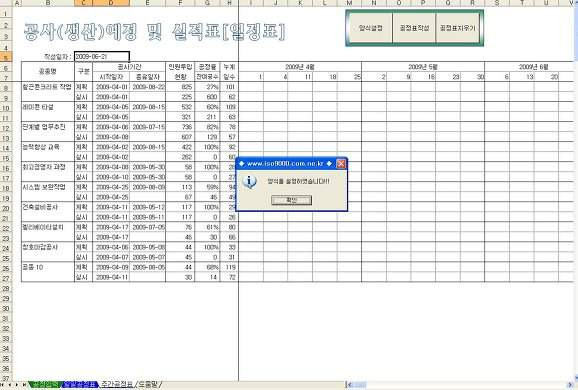The height and width of the screenshot is (390, 578).
Task: Click the 구분 header cell
Action: click(x=84, y=72)
